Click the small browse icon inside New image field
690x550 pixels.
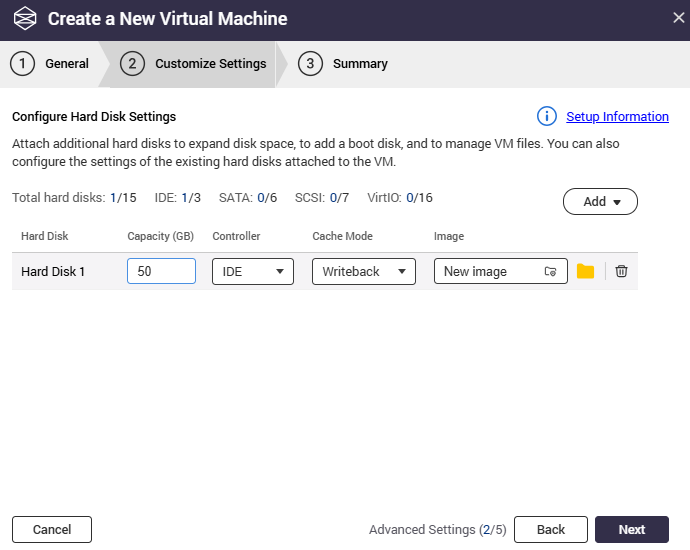[x=550, y=271]
